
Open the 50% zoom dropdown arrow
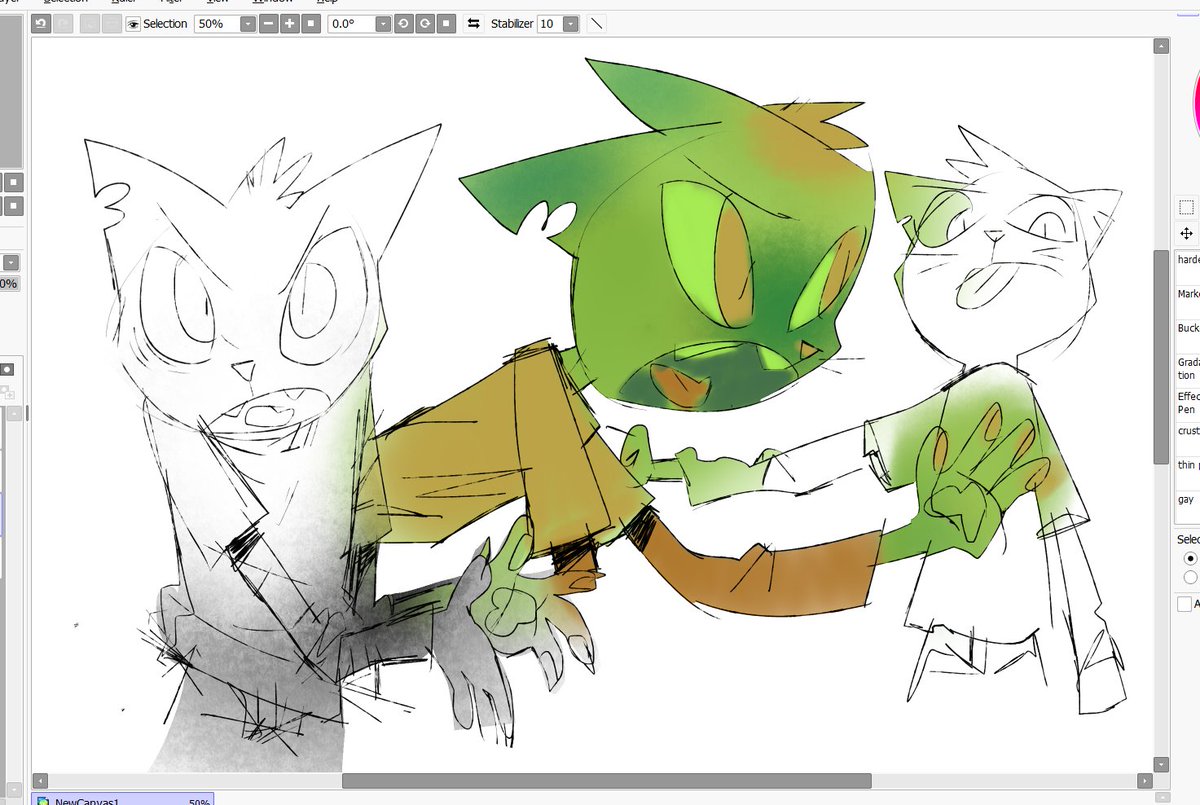[247, 23]
